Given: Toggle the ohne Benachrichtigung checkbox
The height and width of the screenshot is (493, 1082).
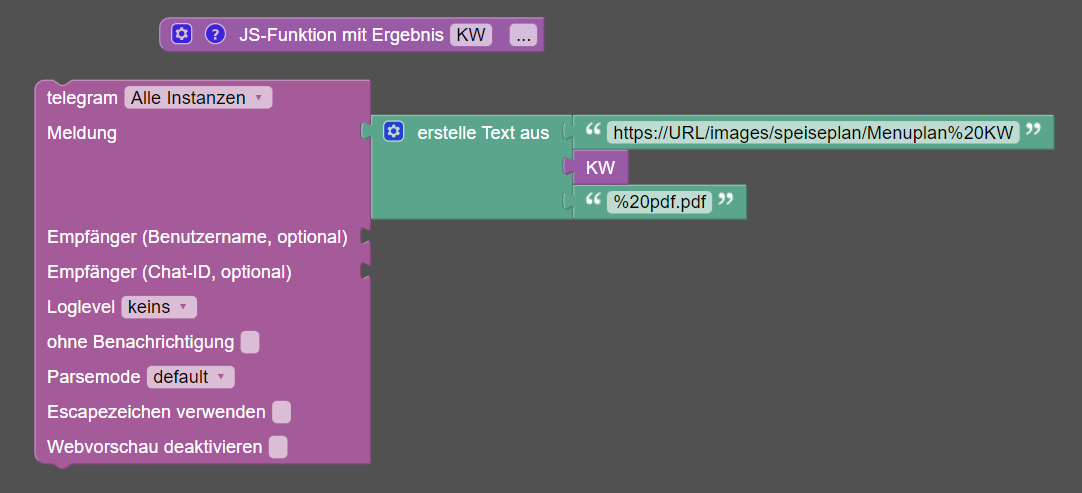Looking at the screenshot, I should point(250,342).
